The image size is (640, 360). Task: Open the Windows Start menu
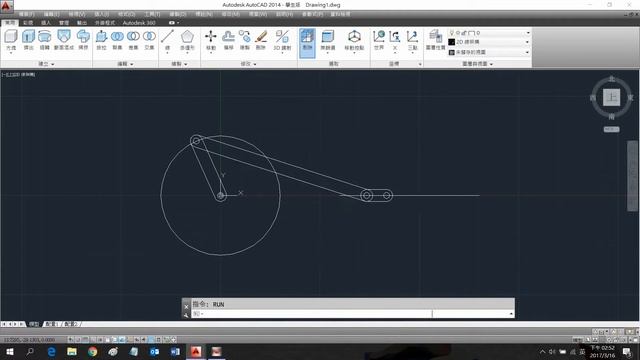click(10, 351)
